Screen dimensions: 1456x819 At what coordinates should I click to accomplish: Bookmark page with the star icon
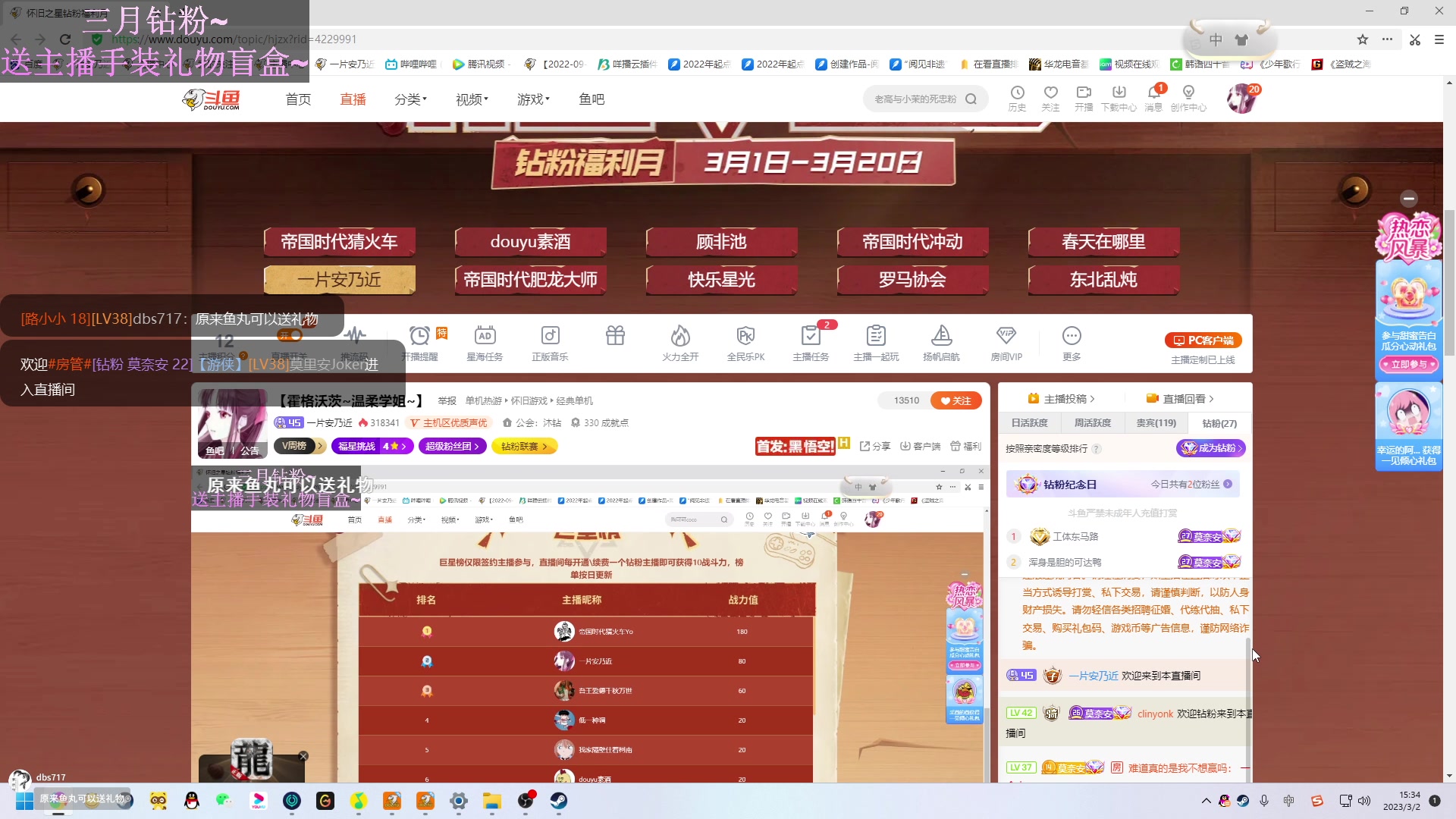tap(1363, 39)
